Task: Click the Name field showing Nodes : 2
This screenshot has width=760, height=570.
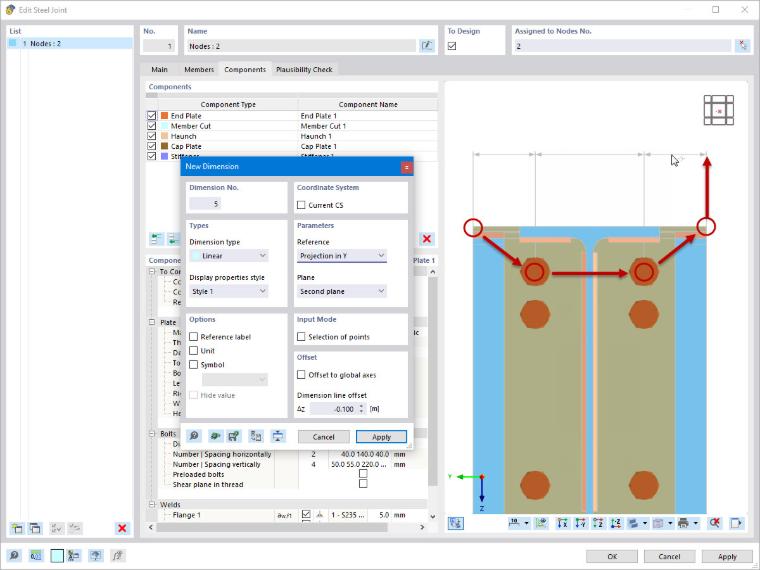Action: point(301,46)
